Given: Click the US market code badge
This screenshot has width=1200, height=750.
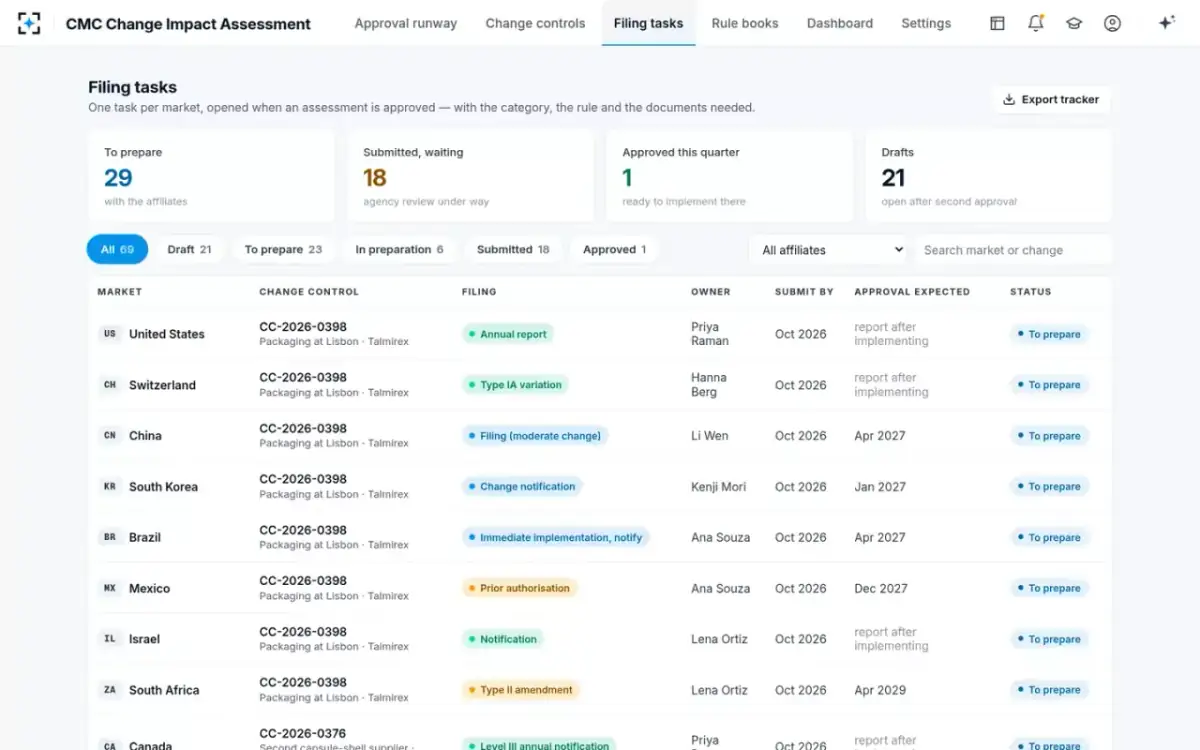Looking at the screenshot, I should point(110,334).
